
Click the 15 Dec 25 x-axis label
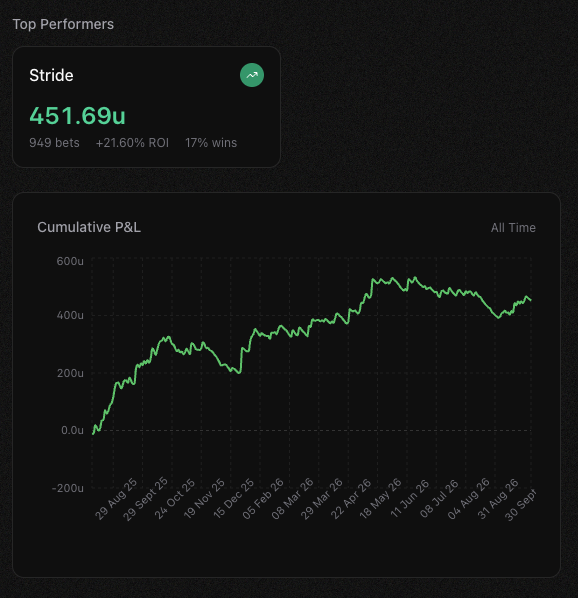233,499
